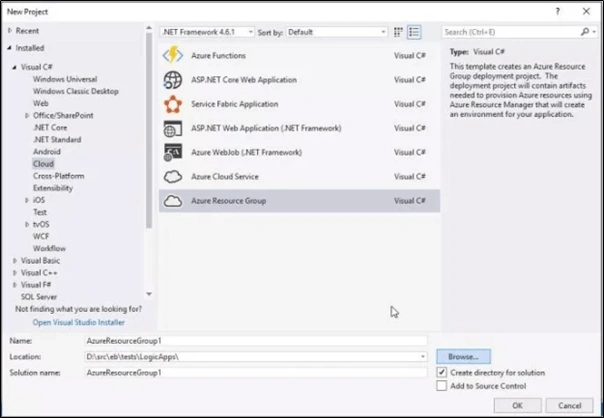Select the Service Fabric Application template name

235,104
